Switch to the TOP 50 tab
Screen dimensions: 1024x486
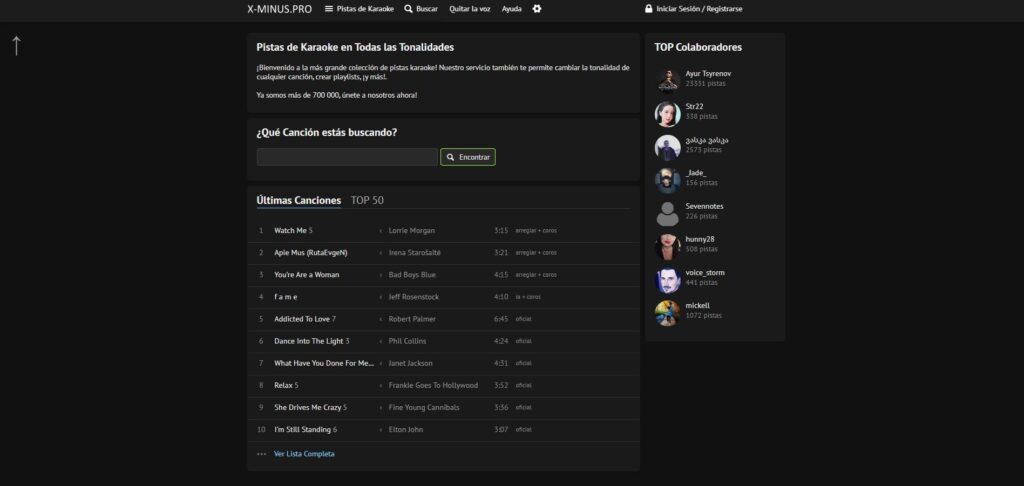tap(367, 201)
